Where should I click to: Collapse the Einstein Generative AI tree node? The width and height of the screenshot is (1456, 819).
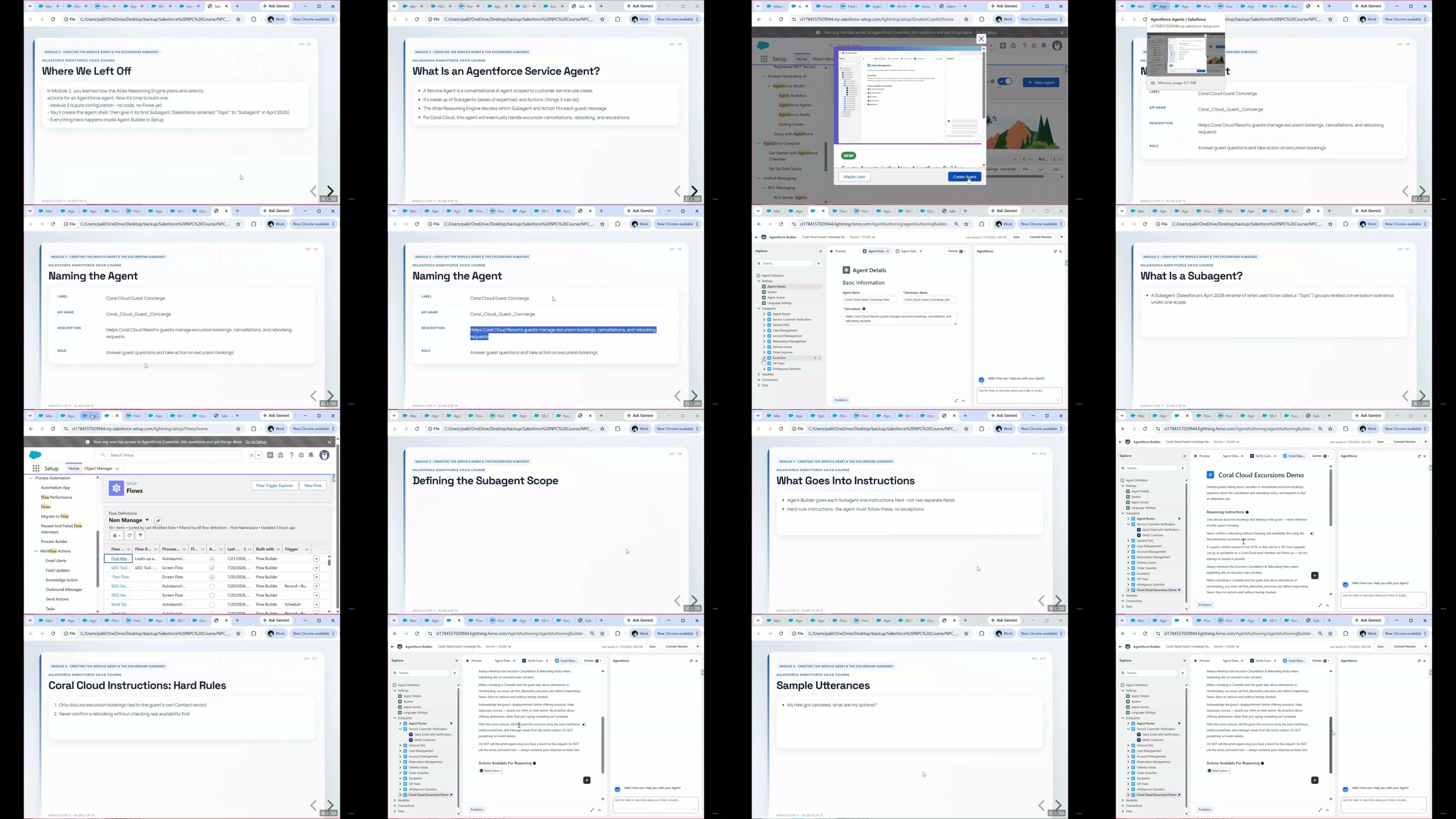763,76
